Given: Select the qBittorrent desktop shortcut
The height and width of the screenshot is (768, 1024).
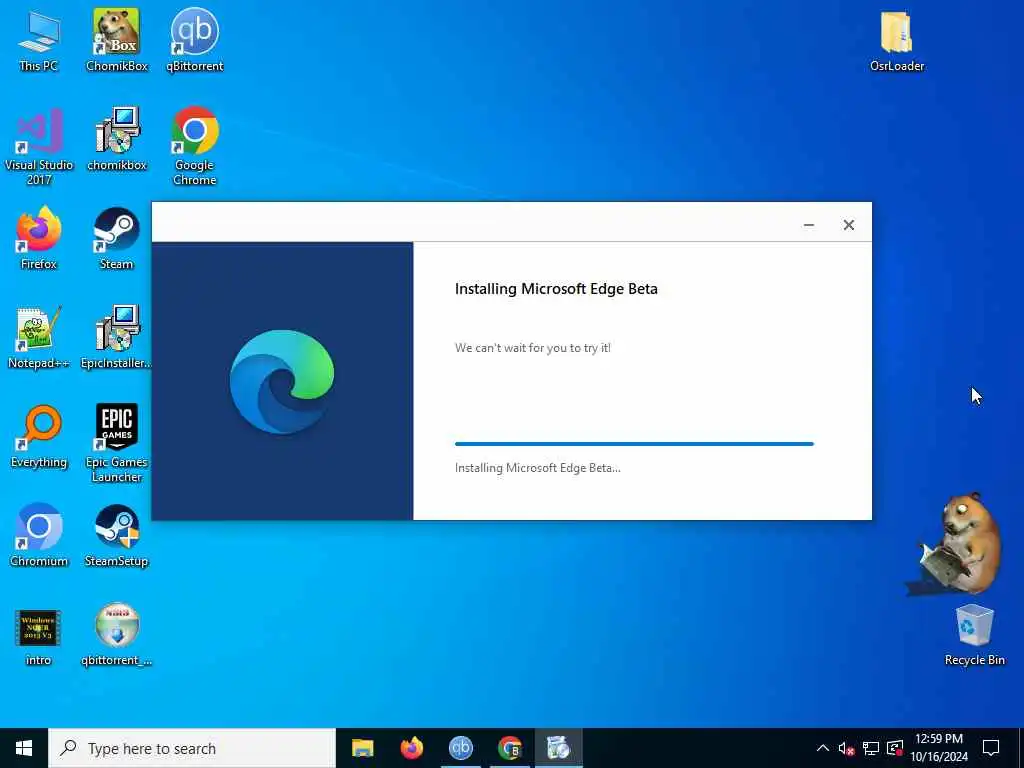Looking at the screenshot, I should pyautogui.click(x=195, y=40).
